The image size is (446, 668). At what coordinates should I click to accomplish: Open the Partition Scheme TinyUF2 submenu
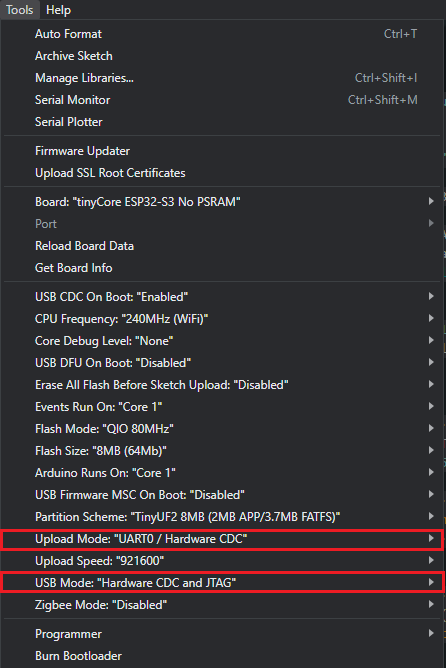222,517
